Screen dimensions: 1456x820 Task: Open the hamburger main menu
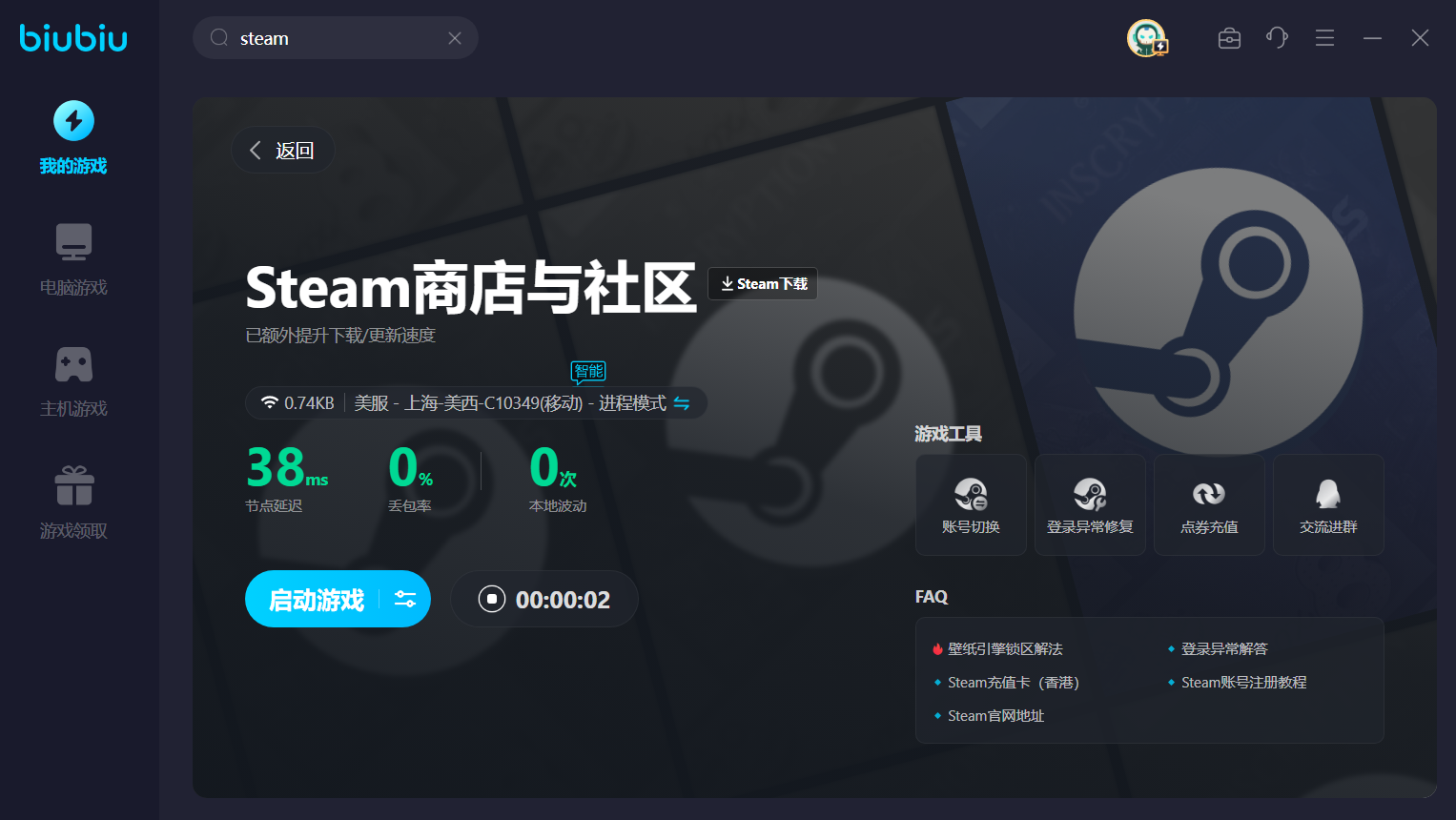coord(1324,38)
